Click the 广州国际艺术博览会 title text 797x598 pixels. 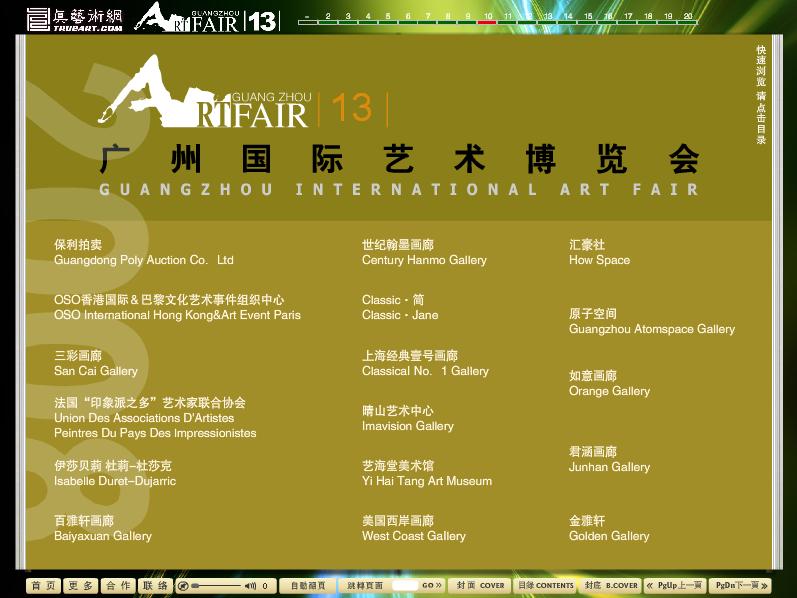tap(400, 159)
